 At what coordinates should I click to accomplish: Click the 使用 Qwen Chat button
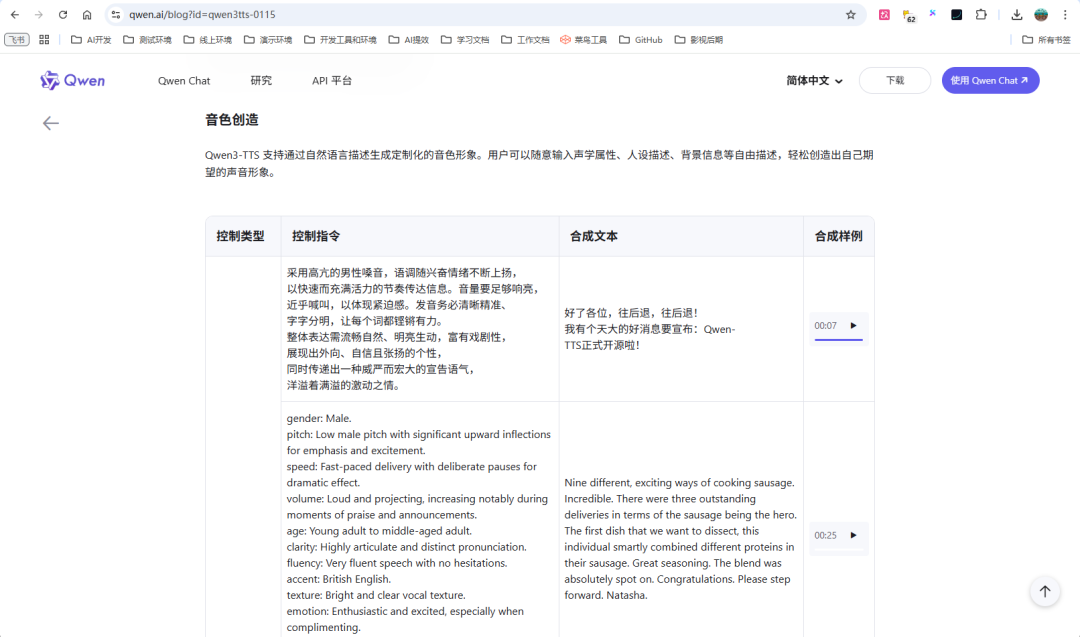click(990, 80)
